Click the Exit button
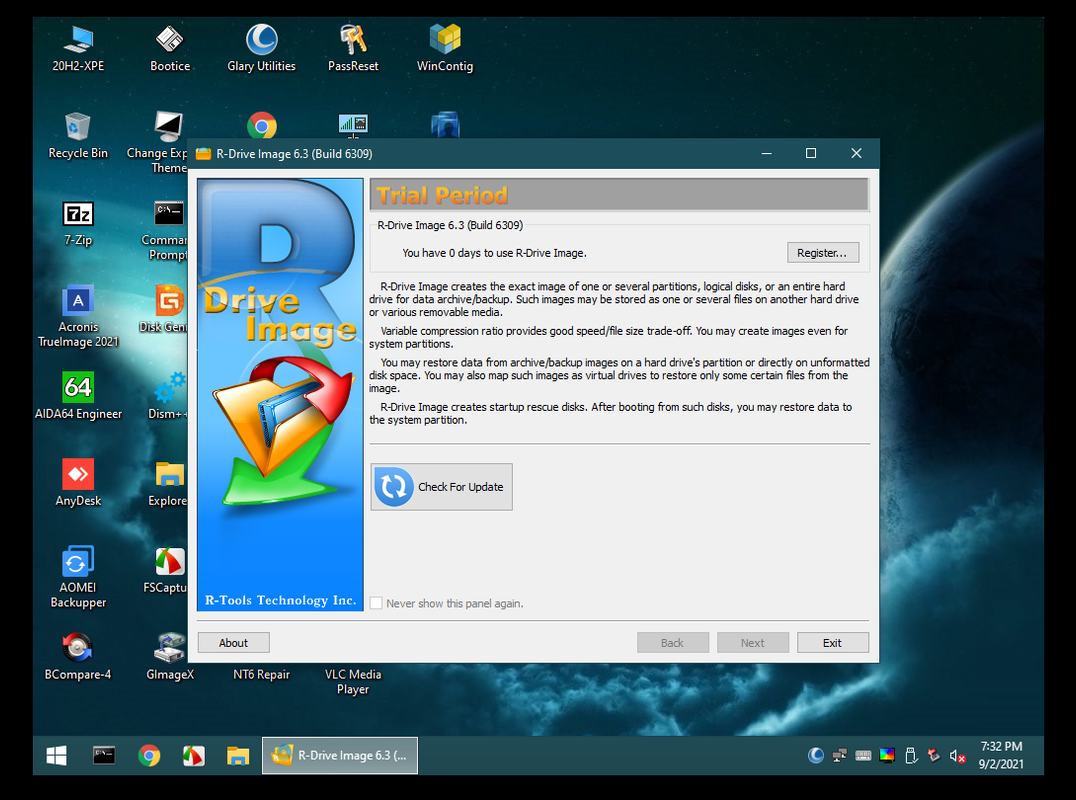The height and width of the screenshot is (800, 1076). point(832,643)
